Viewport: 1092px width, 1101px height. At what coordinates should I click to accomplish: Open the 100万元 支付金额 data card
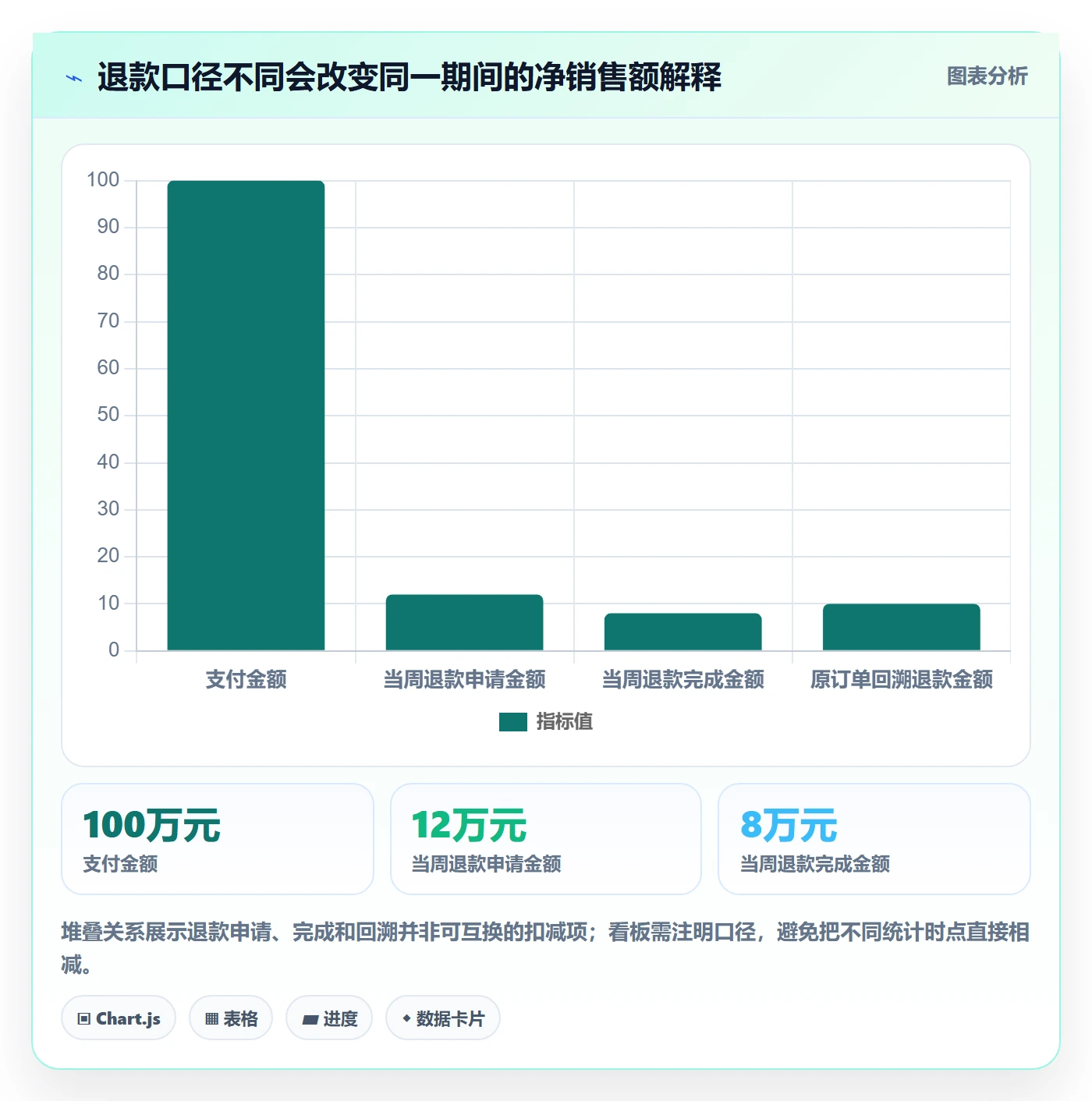tap(218, 839)
